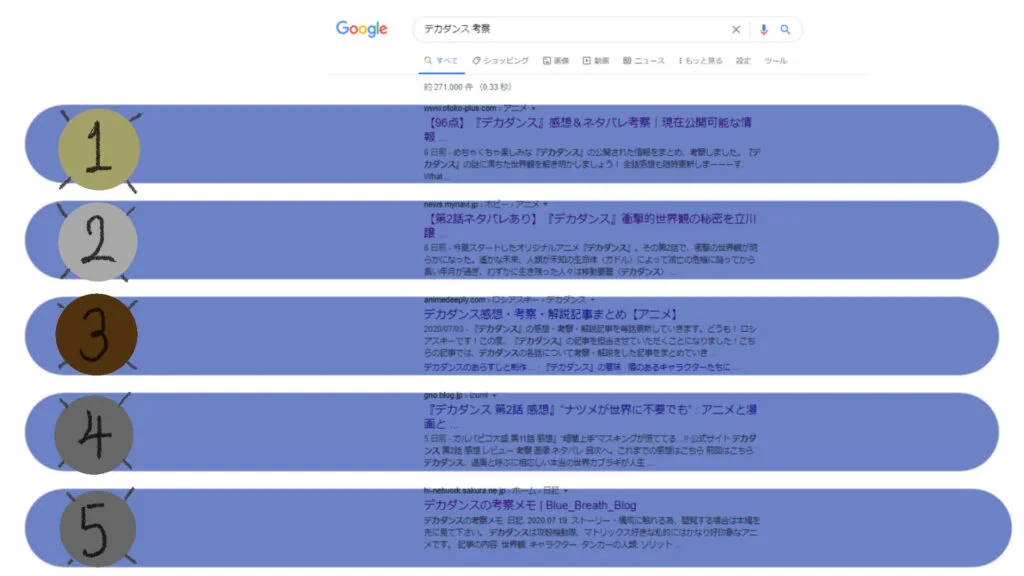Open the デカダンスの考察メモ Blue_Breath_Blog result
1024x576 pixels.
(x=529, y=505)
